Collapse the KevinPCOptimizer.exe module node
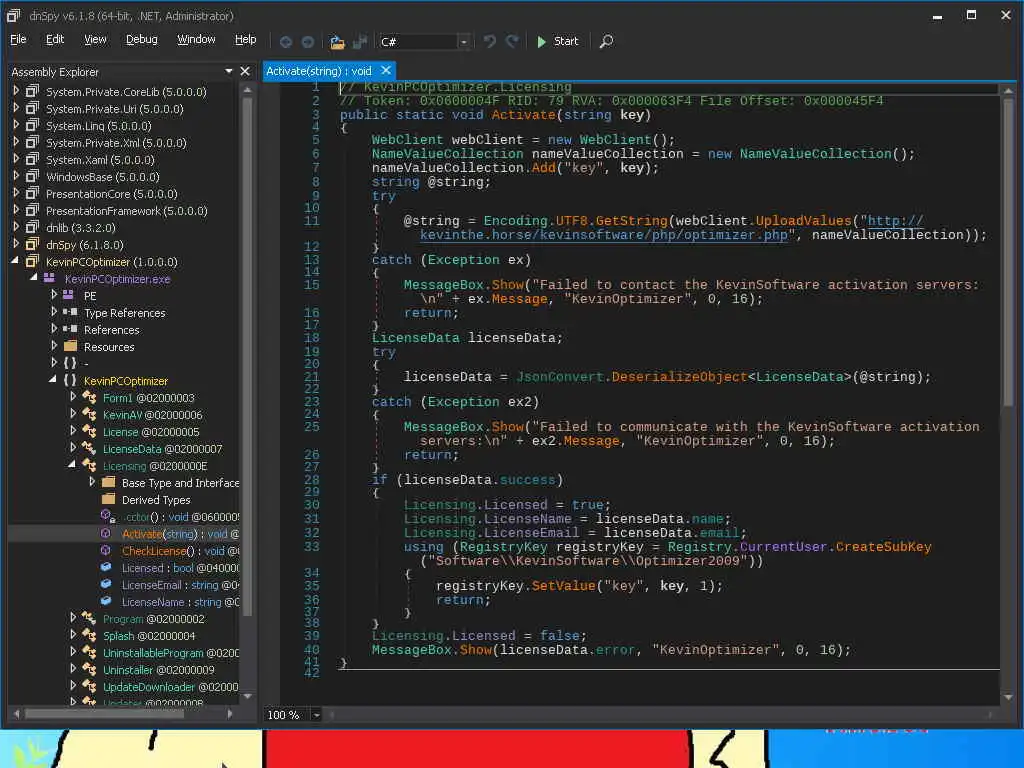 [x=34, y=278]
